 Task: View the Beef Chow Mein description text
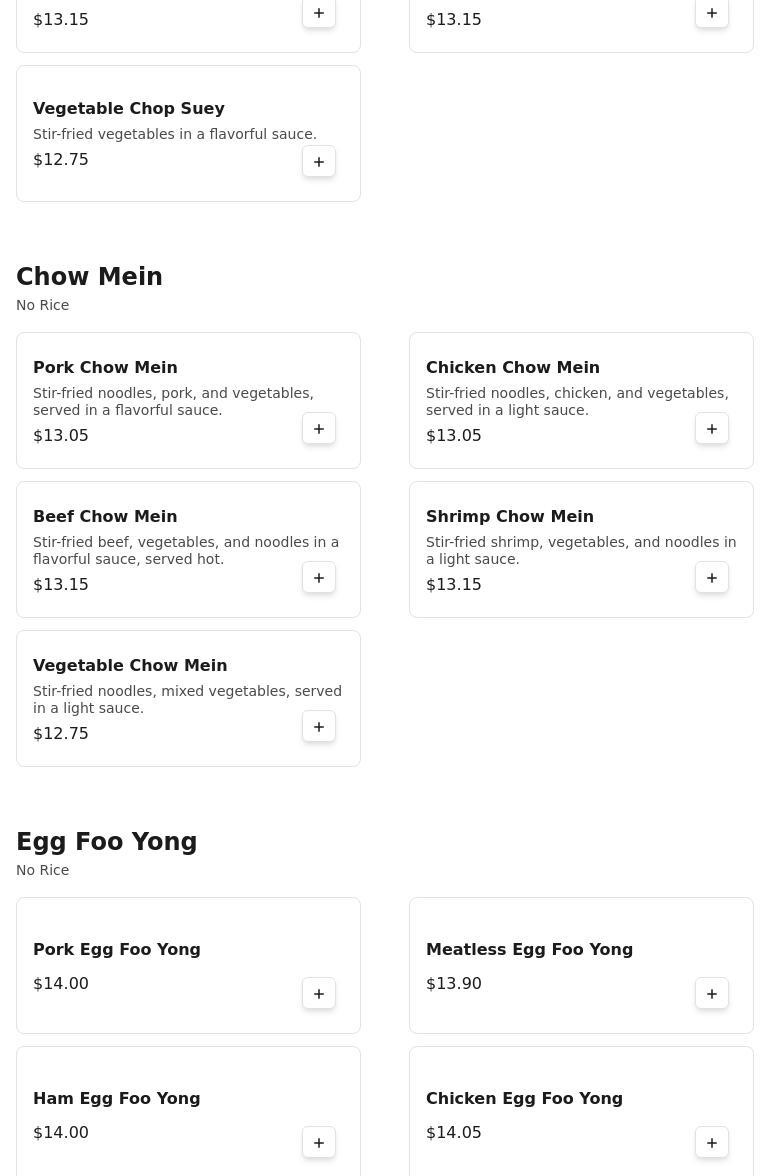click(x=186, y=550)
